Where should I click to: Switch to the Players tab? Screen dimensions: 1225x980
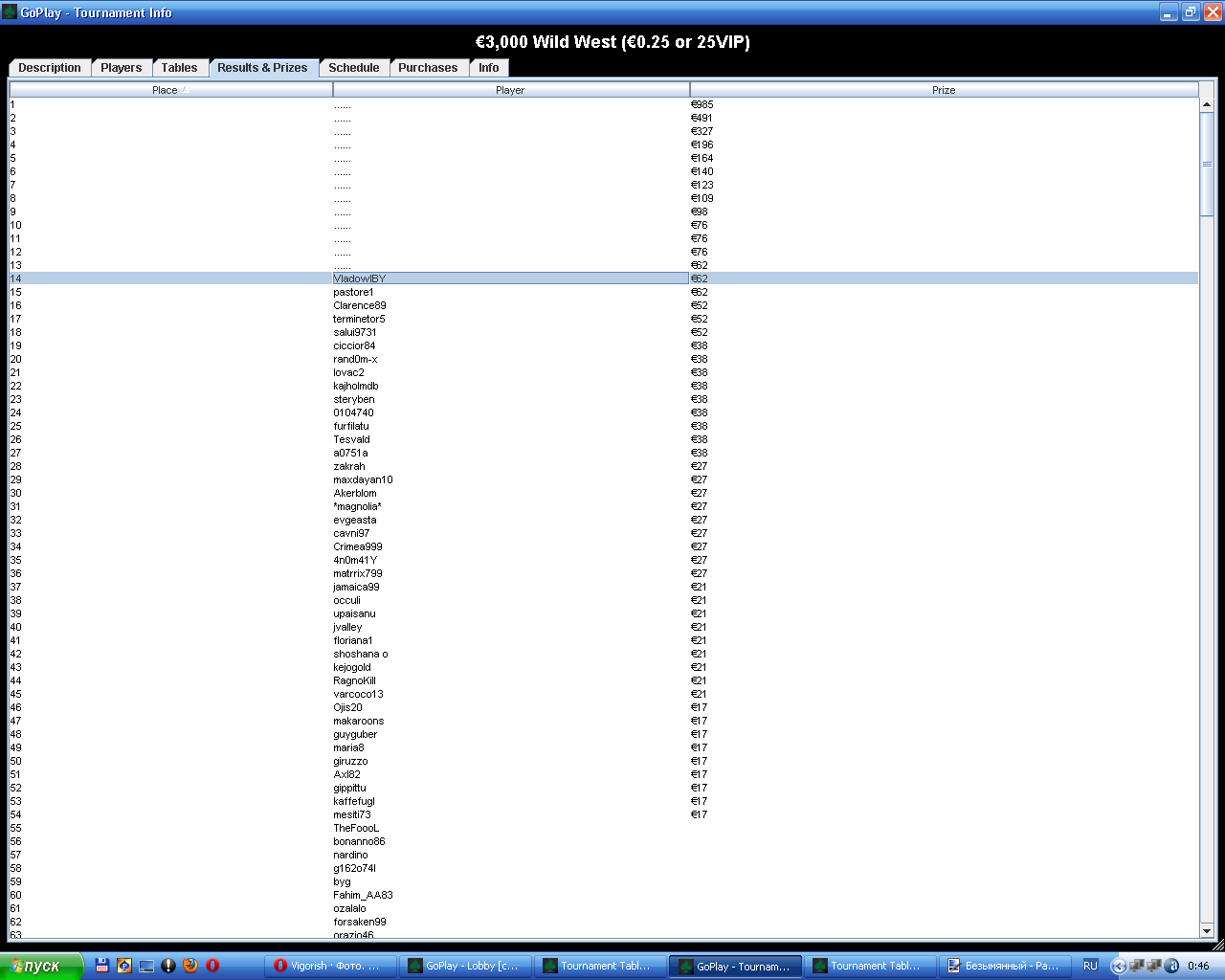tap(121, 68)
